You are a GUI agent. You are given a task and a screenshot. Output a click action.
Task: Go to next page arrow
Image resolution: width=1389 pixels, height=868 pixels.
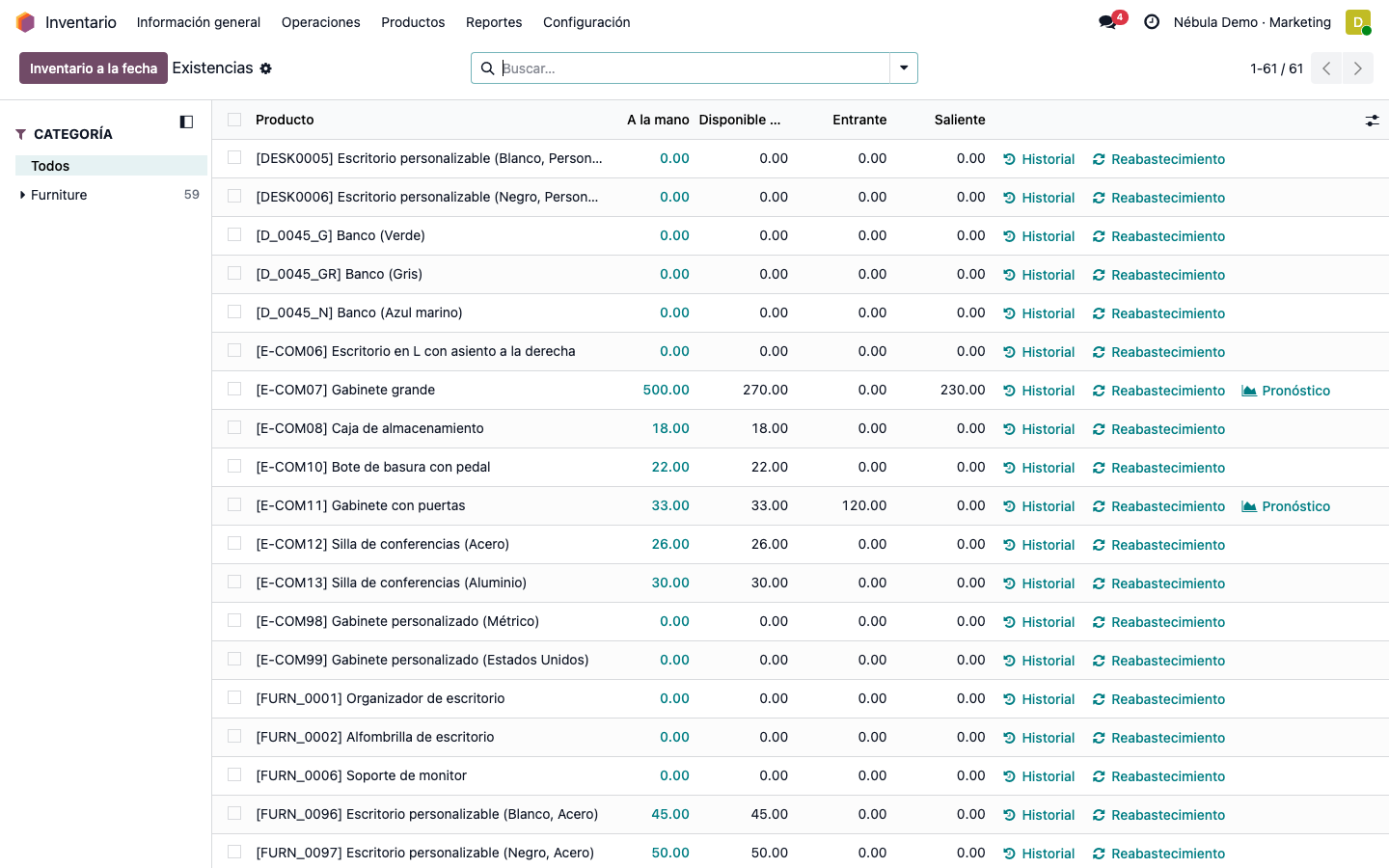tap(1358, 68)
